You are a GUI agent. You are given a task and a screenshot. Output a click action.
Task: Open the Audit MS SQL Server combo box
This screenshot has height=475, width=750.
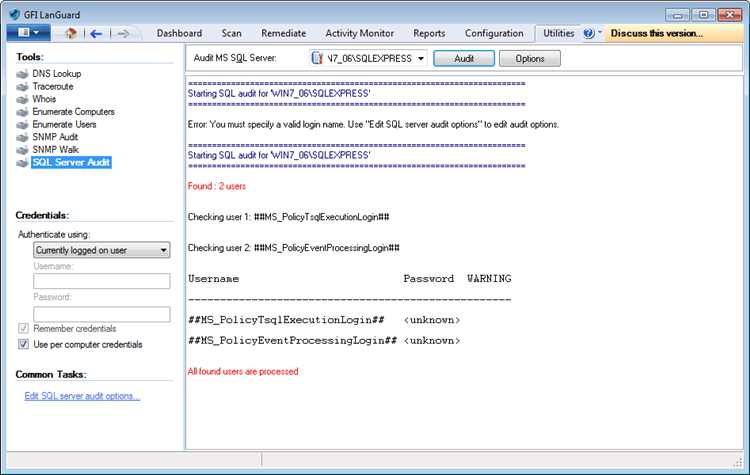point(368,58)
